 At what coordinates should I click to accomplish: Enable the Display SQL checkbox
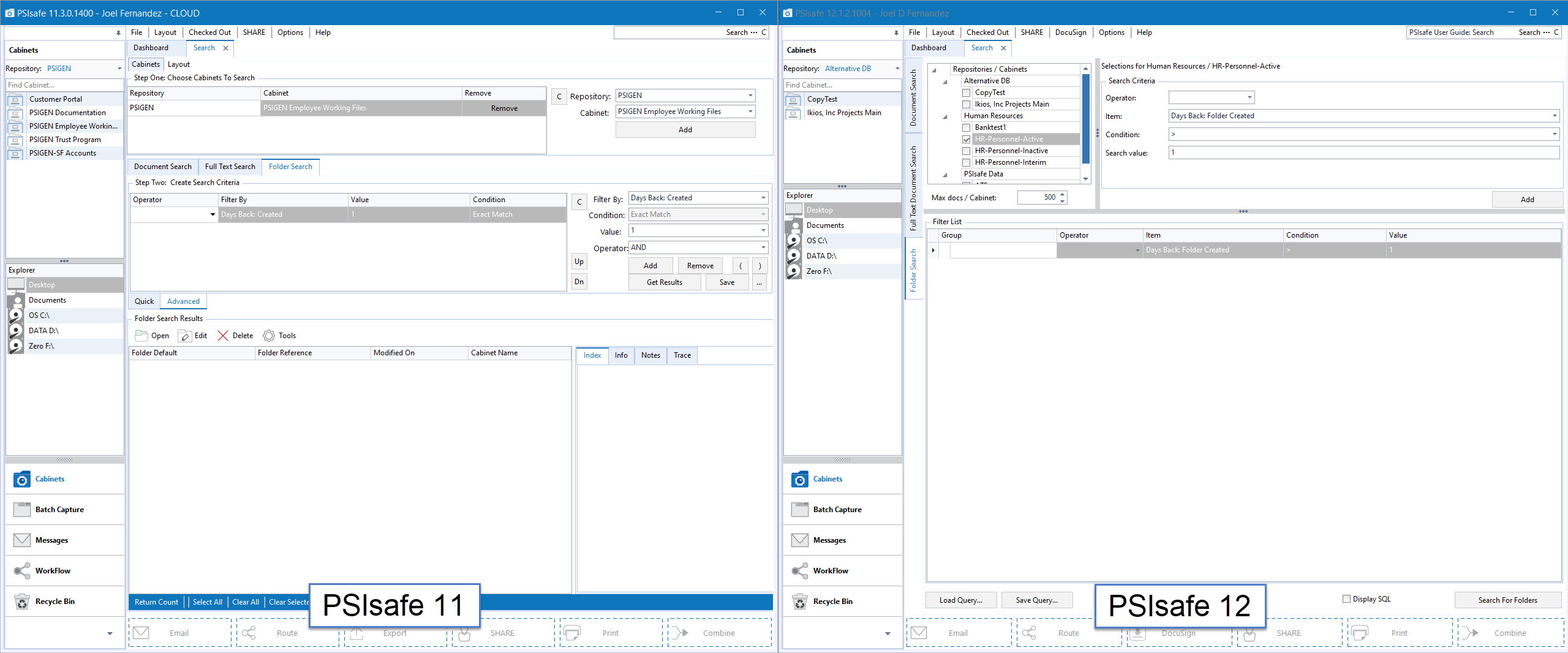pyautogui.click(x=1346, y=599)
